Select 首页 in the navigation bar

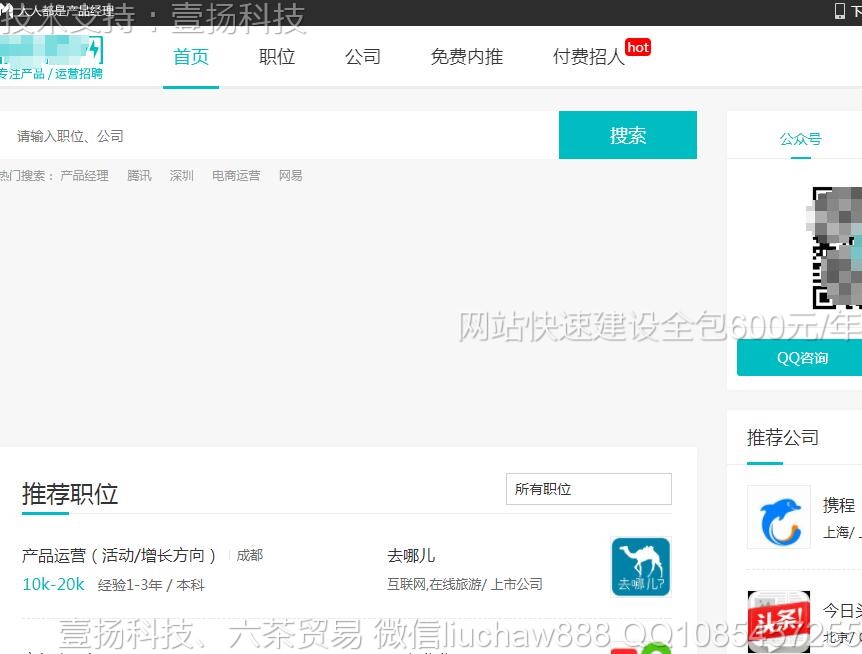pyautogui.click(x=190, y=57)
